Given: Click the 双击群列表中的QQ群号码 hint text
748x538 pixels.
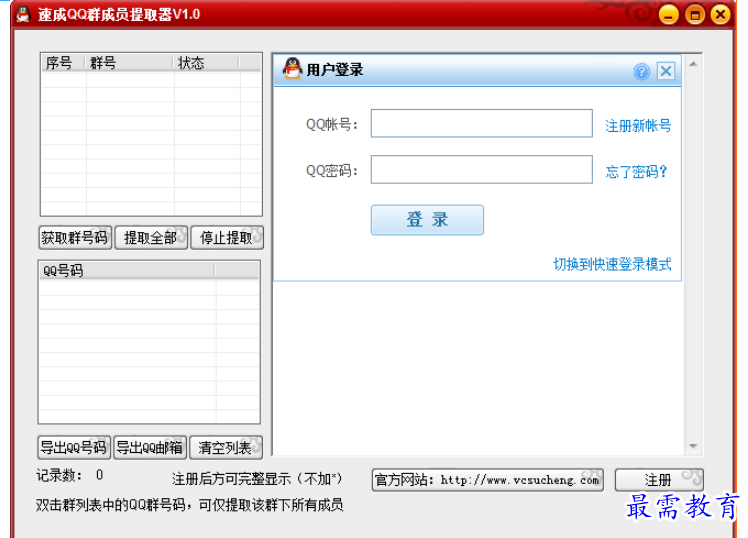Looking at the screenshot, I should pos(189,505).
